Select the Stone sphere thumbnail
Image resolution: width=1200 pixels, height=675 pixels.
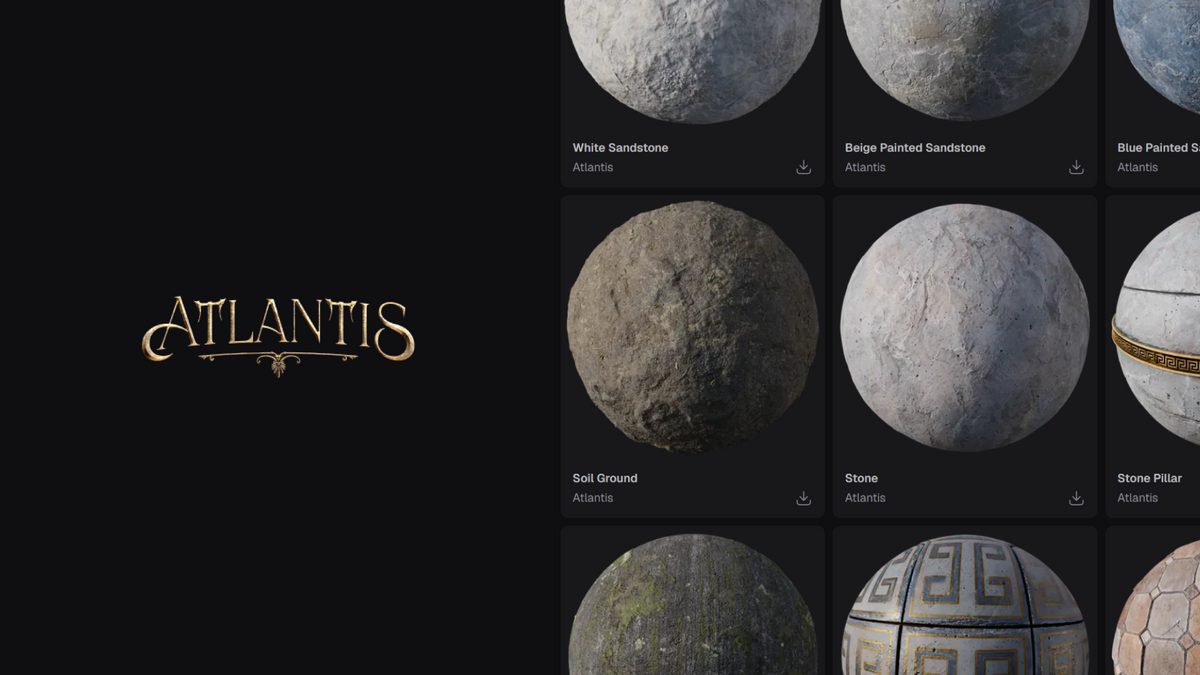click(965, 327)
